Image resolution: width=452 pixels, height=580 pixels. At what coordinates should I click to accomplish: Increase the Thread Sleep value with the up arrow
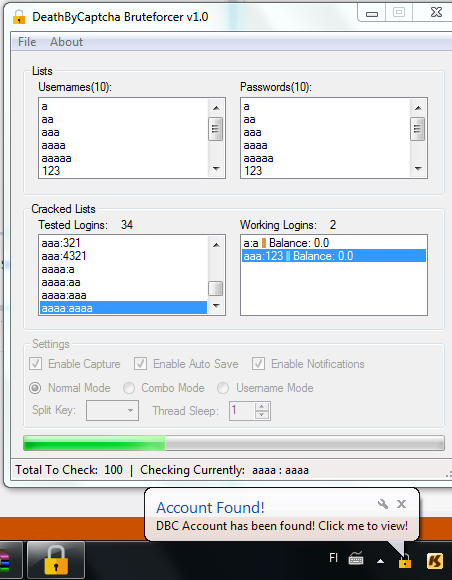262,407
